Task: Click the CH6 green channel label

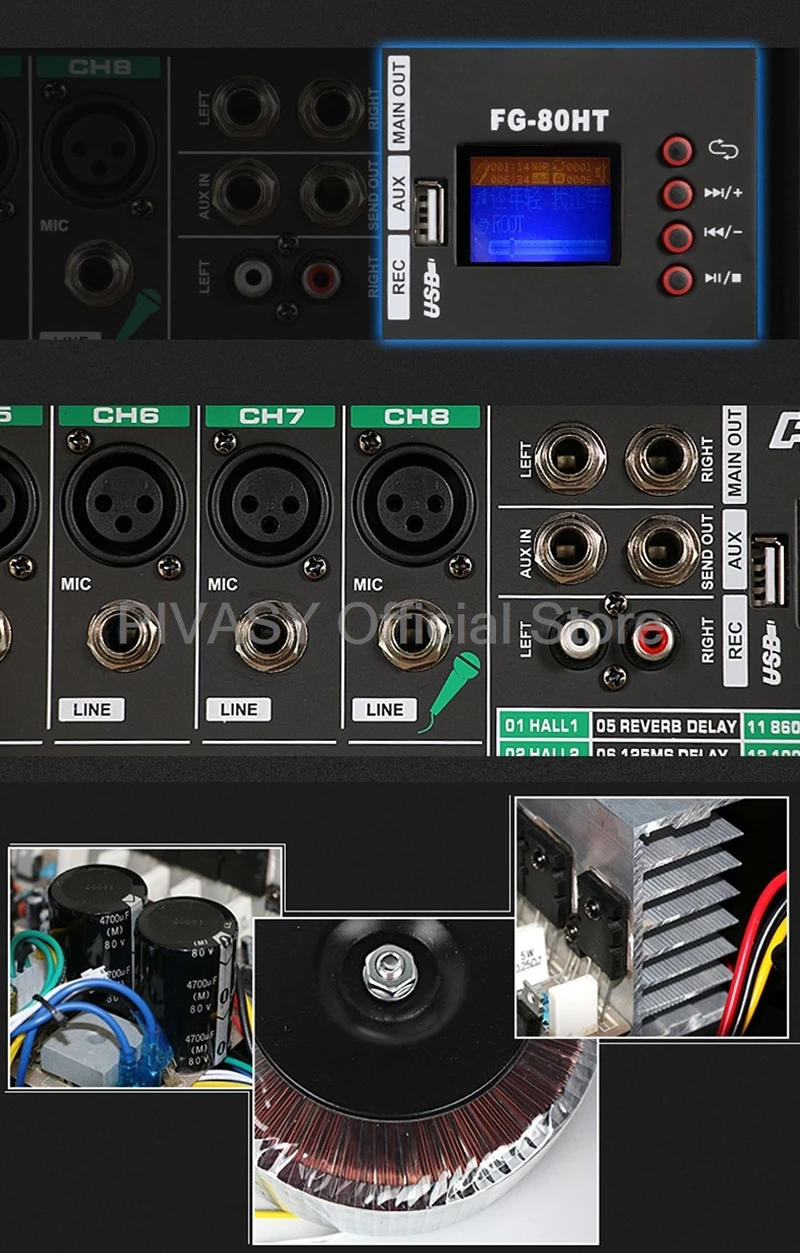Action: click(x=124, y=416)
